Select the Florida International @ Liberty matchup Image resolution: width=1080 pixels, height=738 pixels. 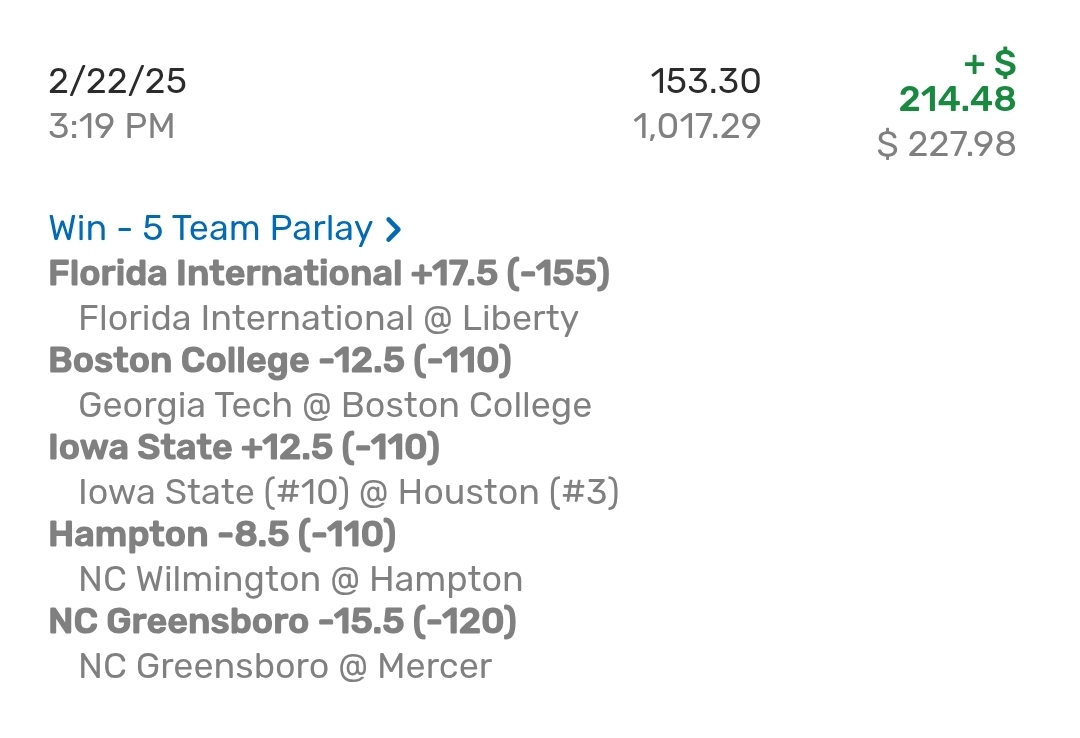(328, 318)
